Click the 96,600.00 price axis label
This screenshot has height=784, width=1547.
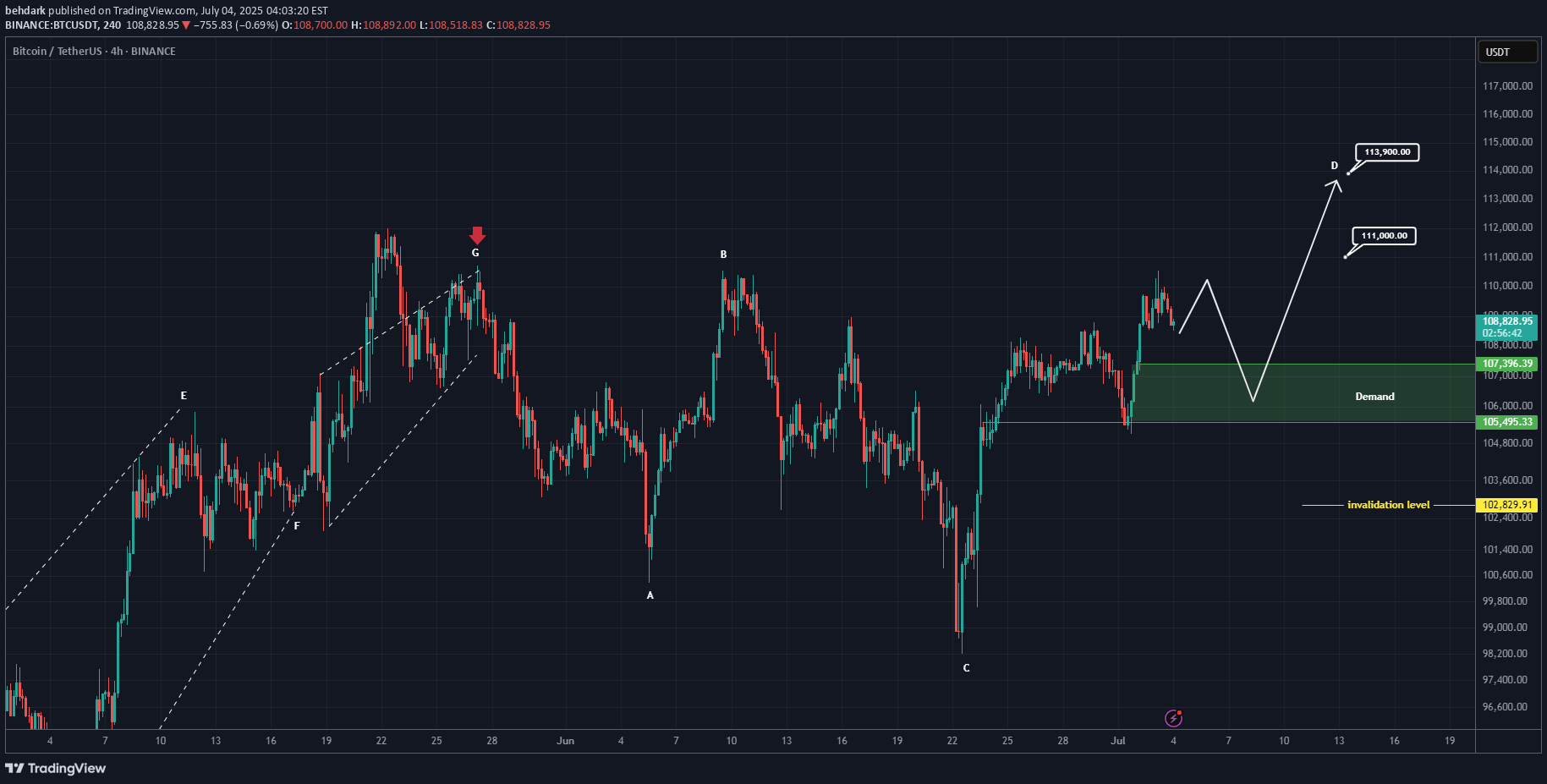(x=1506, y=707)
